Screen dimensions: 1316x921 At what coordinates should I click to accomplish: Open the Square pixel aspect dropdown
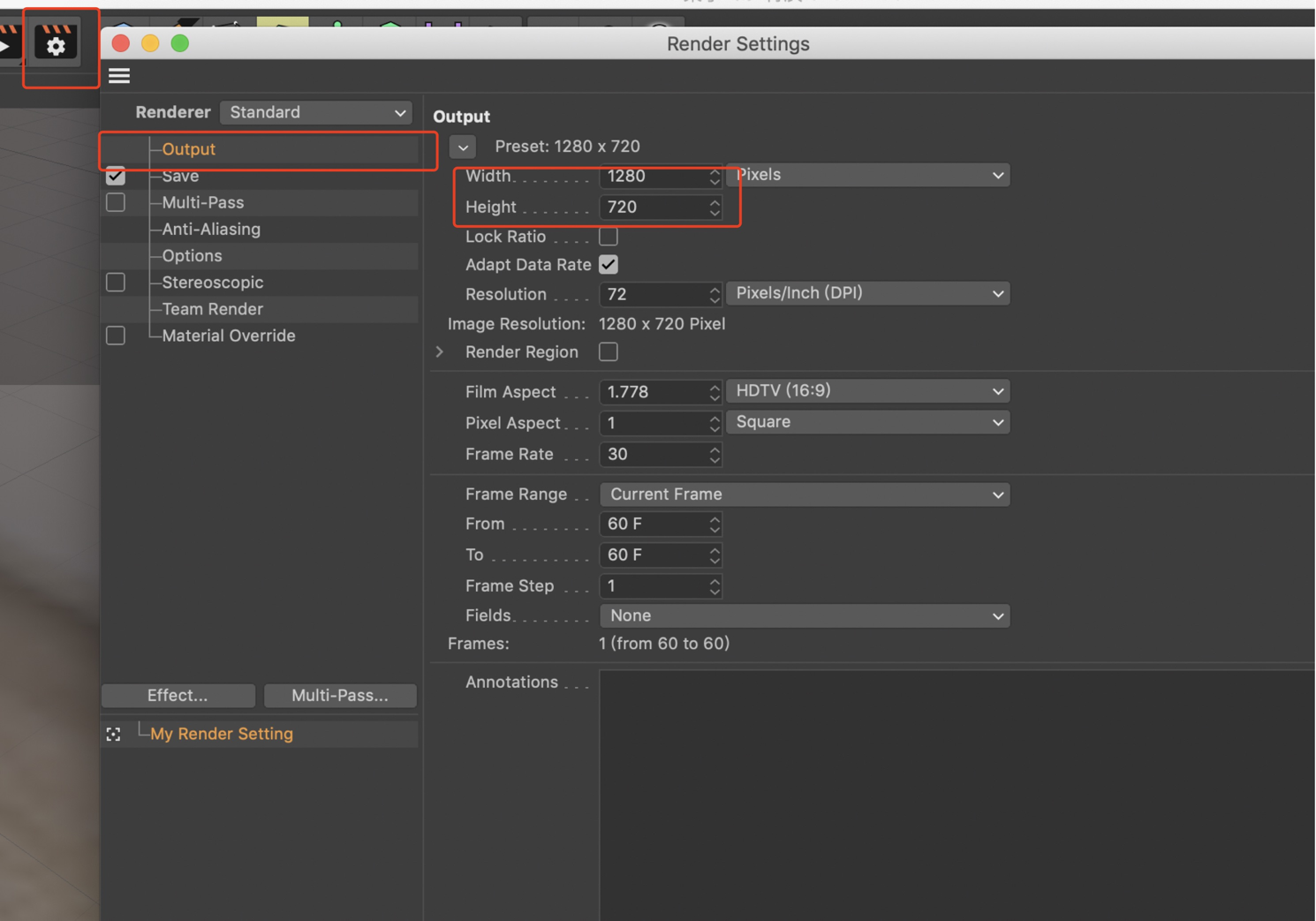(x=868, y=422)
